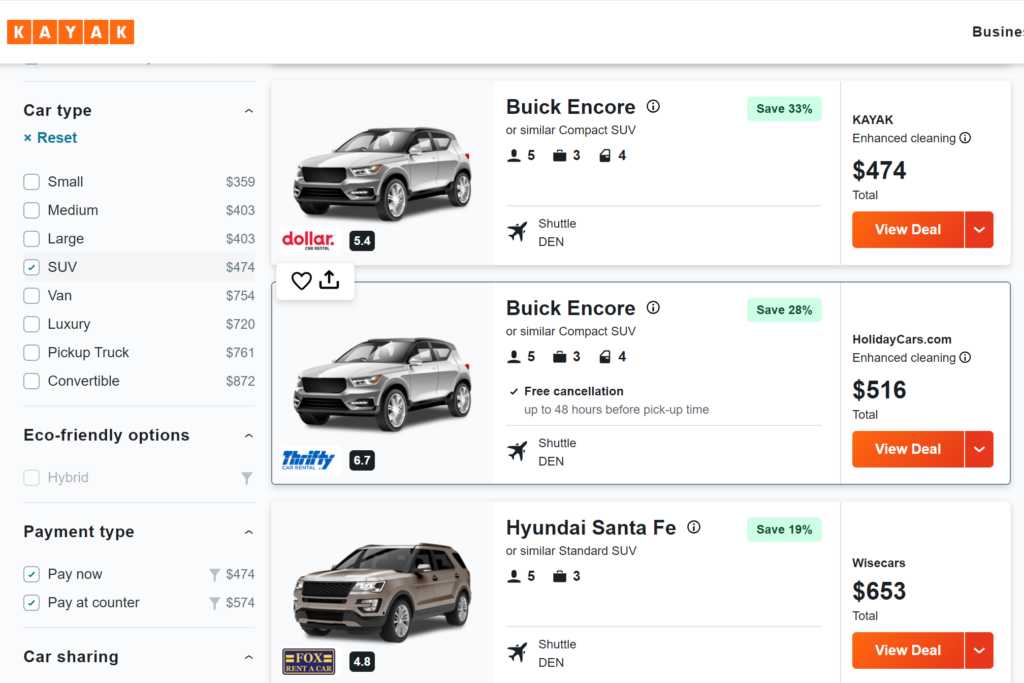Collapse the Eco-friendly options section
The width and height of the screenshot is (1024, 683).
click(249, 436)
